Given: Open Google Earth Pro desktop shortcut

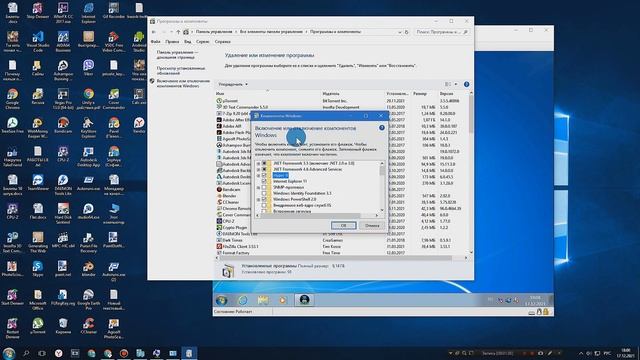Looking at the screenshot, I should pos(88,299).
